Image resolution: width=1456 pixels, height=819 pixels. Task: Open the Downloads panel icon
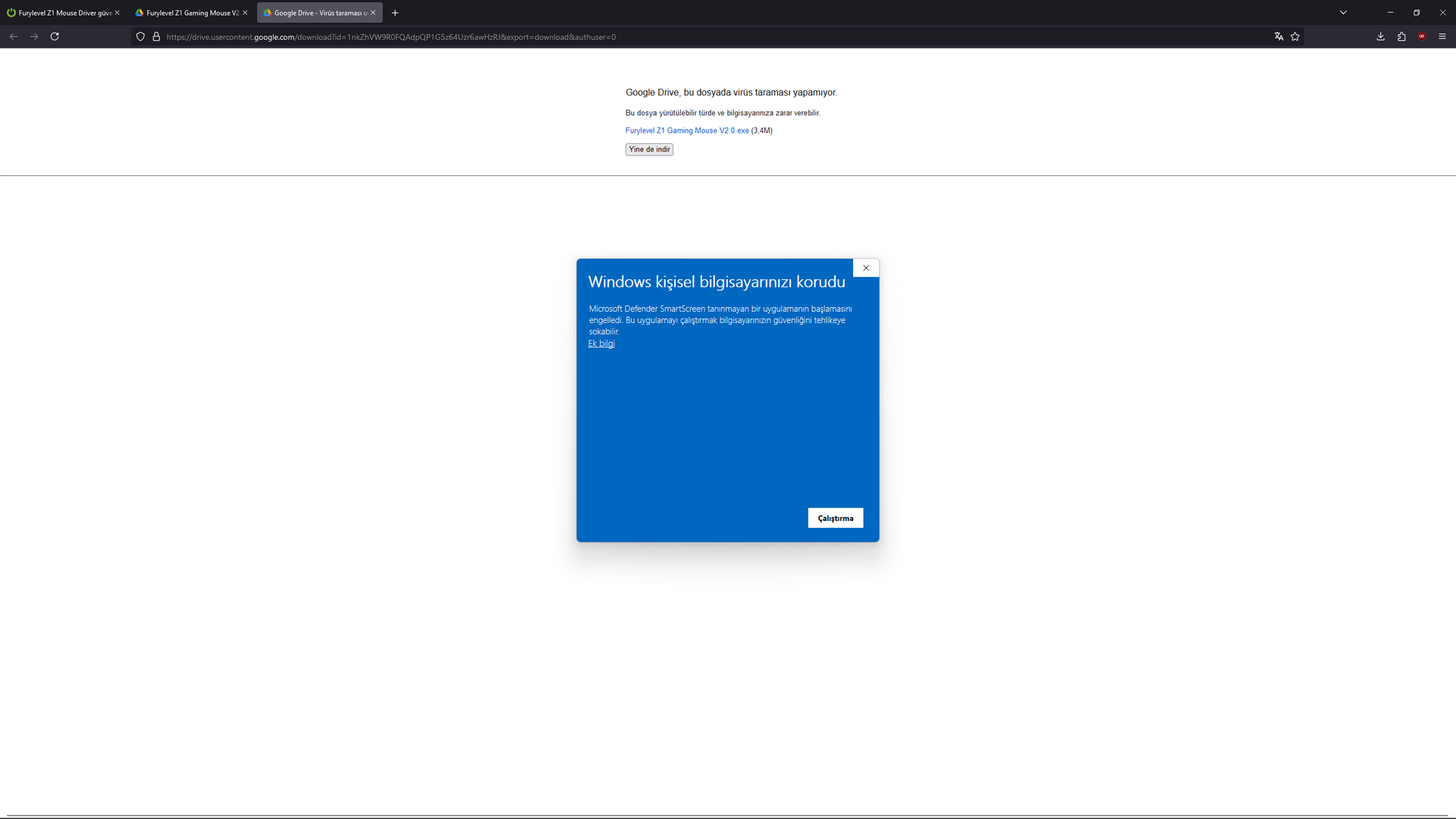coord(1380,36)
